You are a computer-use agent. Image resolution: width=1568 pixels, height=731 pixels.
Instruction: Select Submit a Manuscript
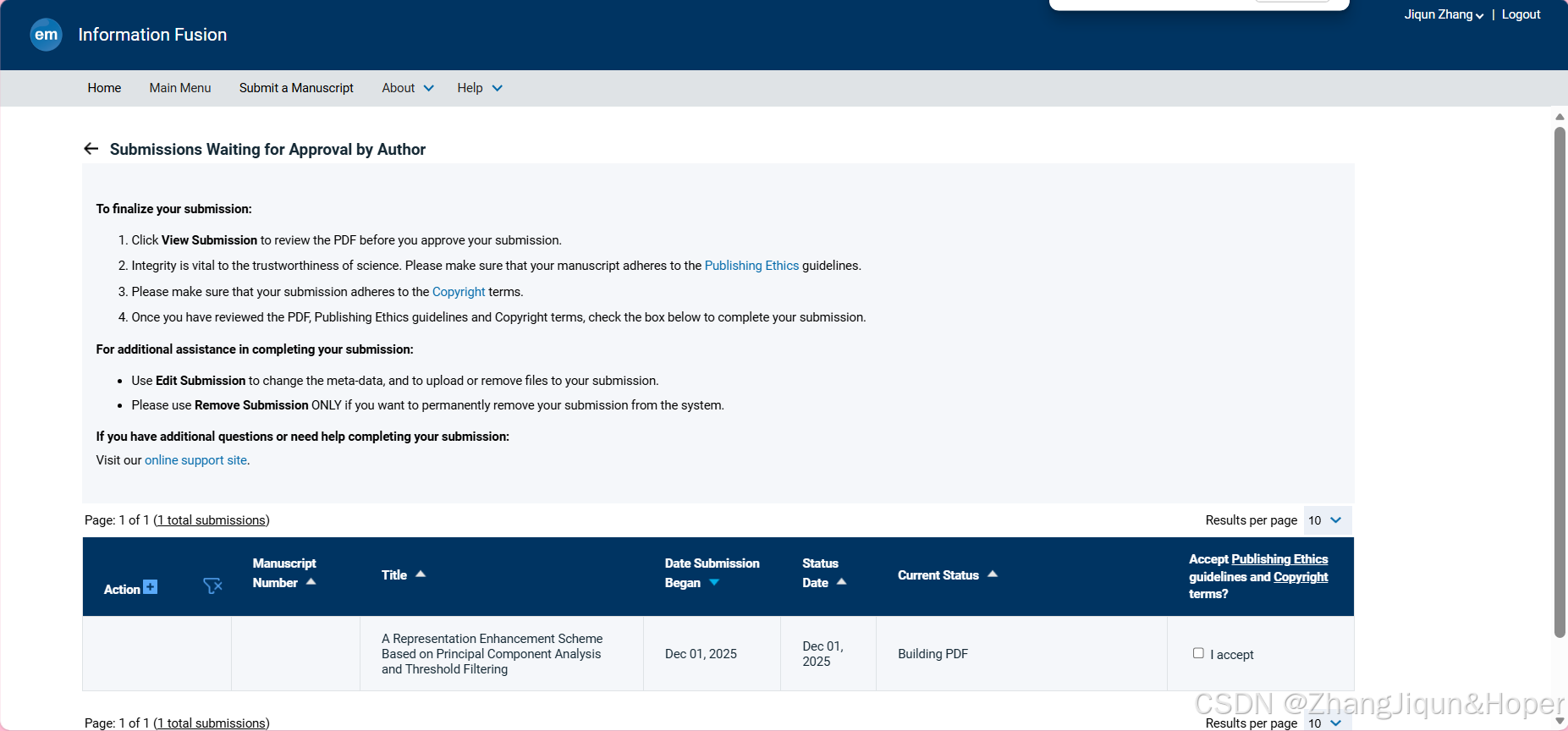pyautogui.click(x=296, y=88)
